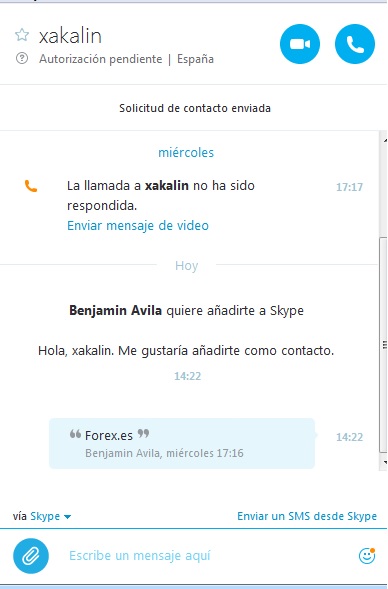Click the miércoles date header
Image resolution: width=388 pixels, height=589 pixels.
186,153
